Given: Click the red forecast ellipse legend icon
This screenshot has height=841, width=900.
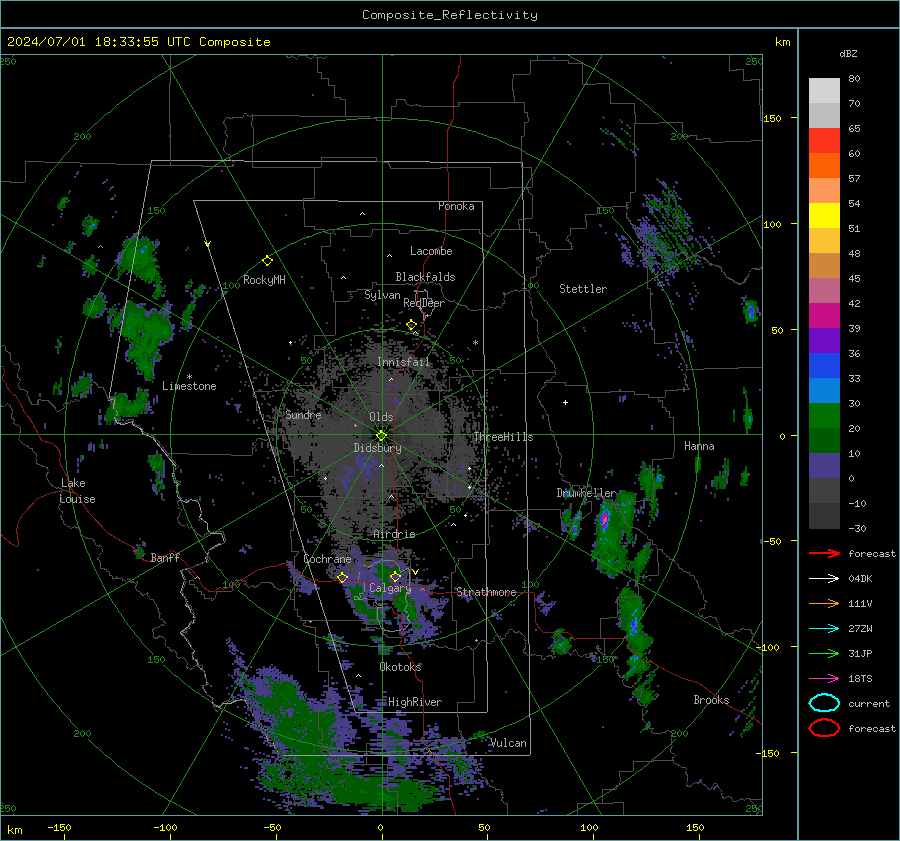Looking at the screenshot, I should point(824,728).
